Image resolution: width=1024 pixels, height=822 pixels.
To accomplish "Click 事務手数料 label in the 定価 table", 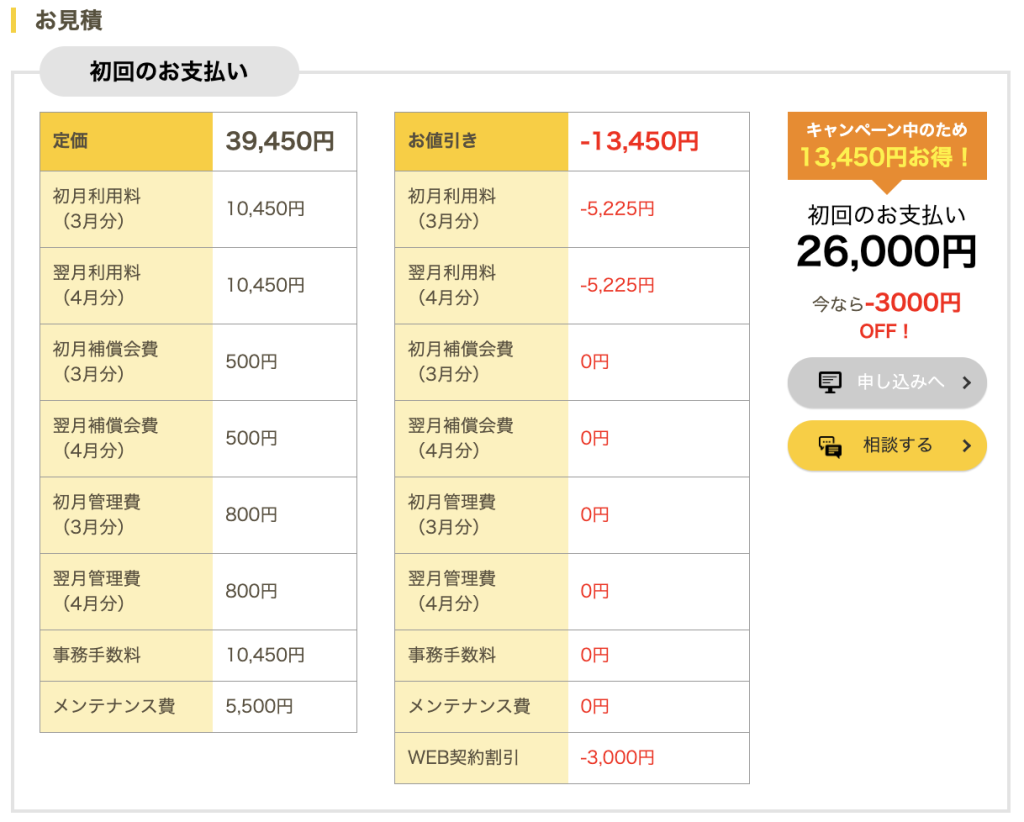I will click(x=97, y=655).
